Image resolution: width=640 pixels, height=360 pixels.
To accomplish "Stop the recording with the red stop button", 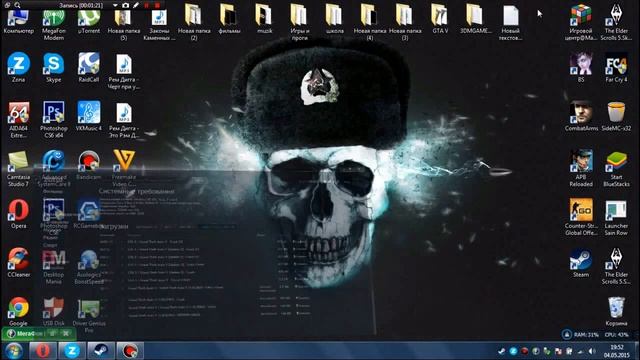I will [x=158, y=5].
